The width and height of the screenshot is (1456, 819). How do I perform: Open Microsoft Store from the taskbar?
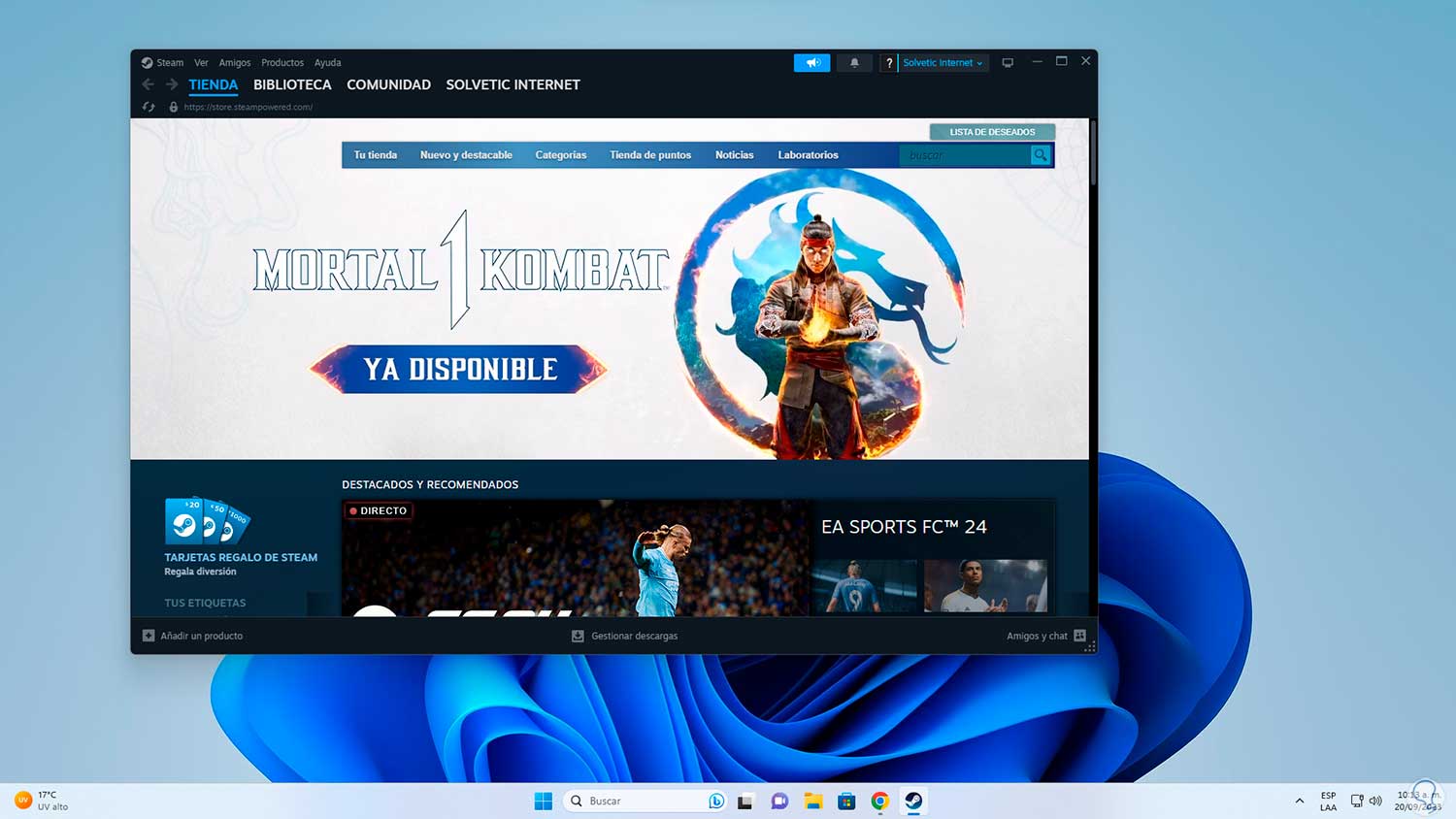(846, 801)
